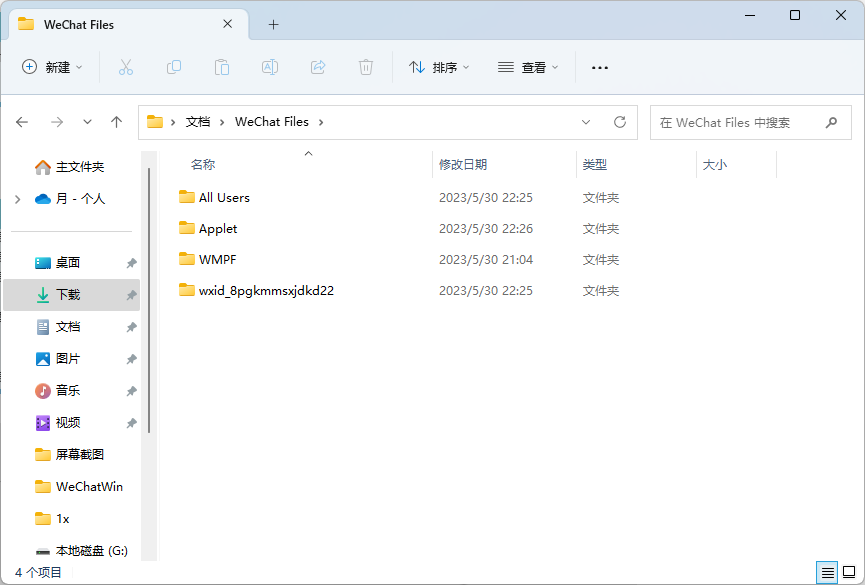Click the search magnifier icon

click(831, 123)
